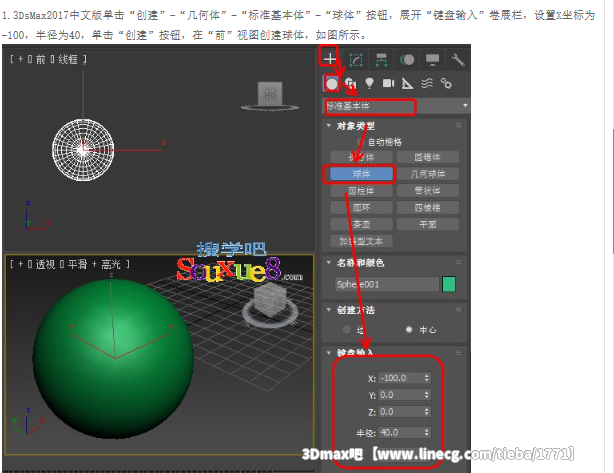The image size is (614, 473).
Task: Click the 键盘输入 rollout grip dots
Action: tap(459, 353)
